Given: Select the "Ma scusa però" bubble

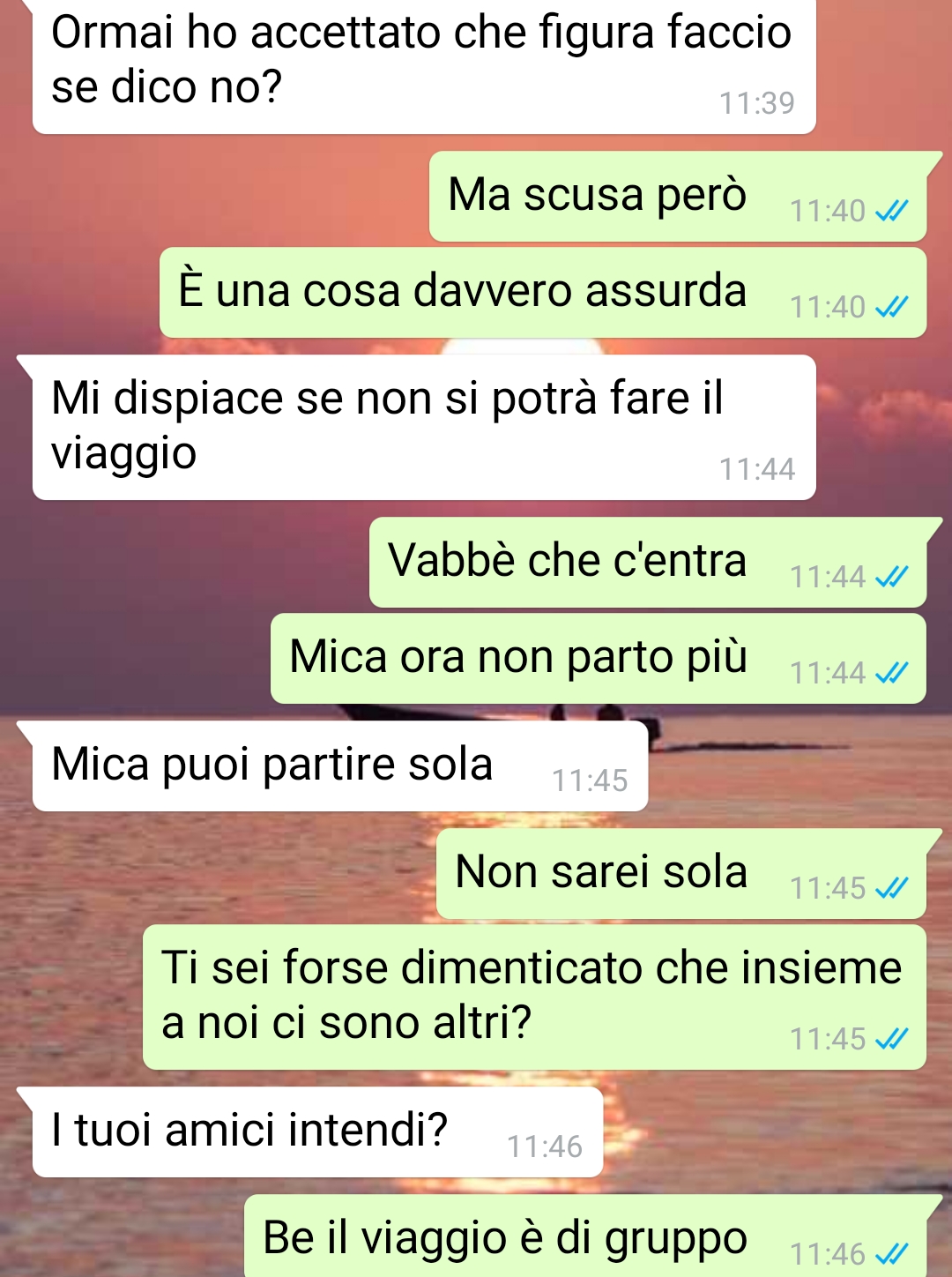Looking at the screenshot, I should pos(678,197).
